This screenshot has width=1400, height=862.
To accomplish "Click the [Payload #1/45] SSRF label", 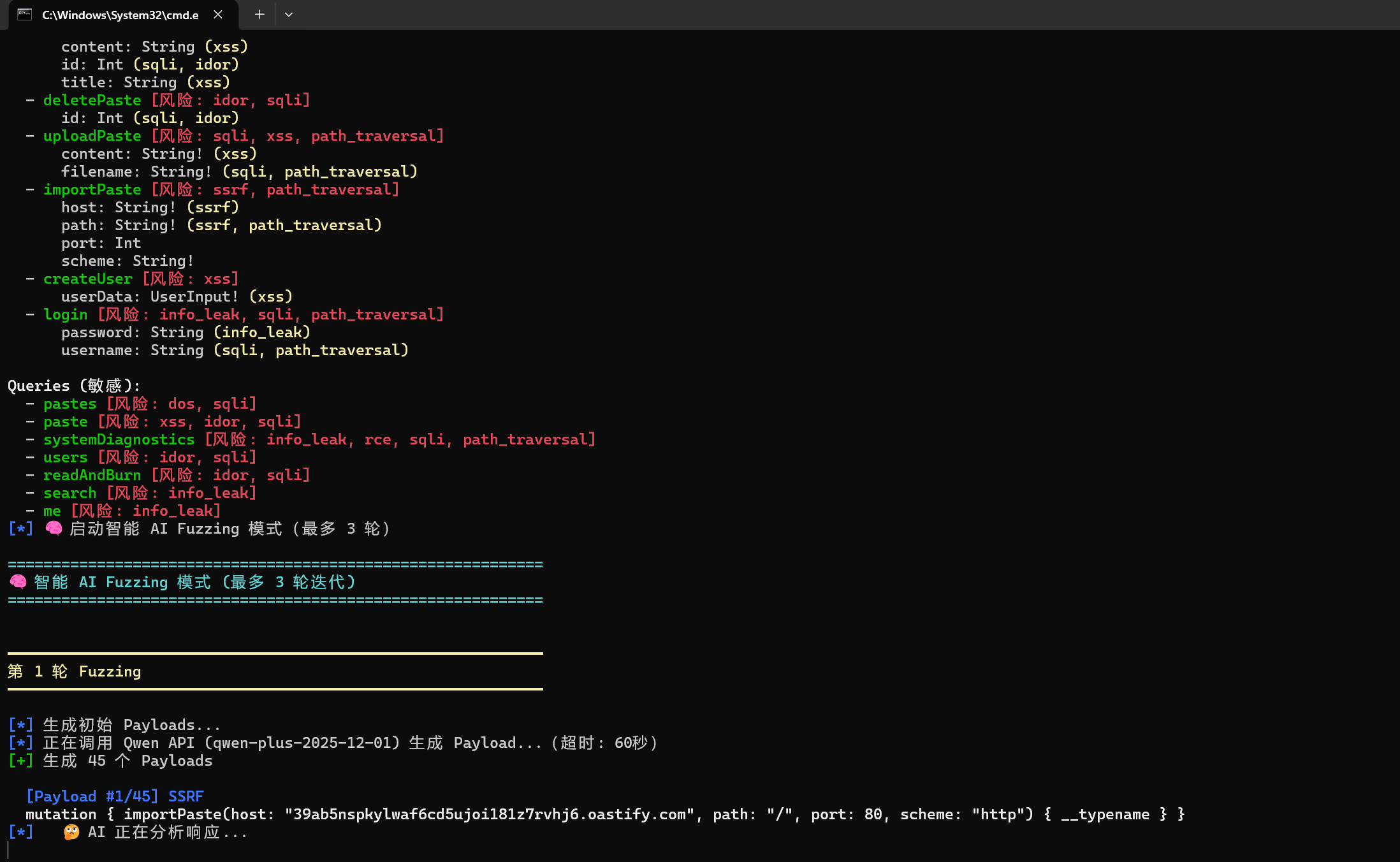I will pyautogui.click(x=115, y=796).
